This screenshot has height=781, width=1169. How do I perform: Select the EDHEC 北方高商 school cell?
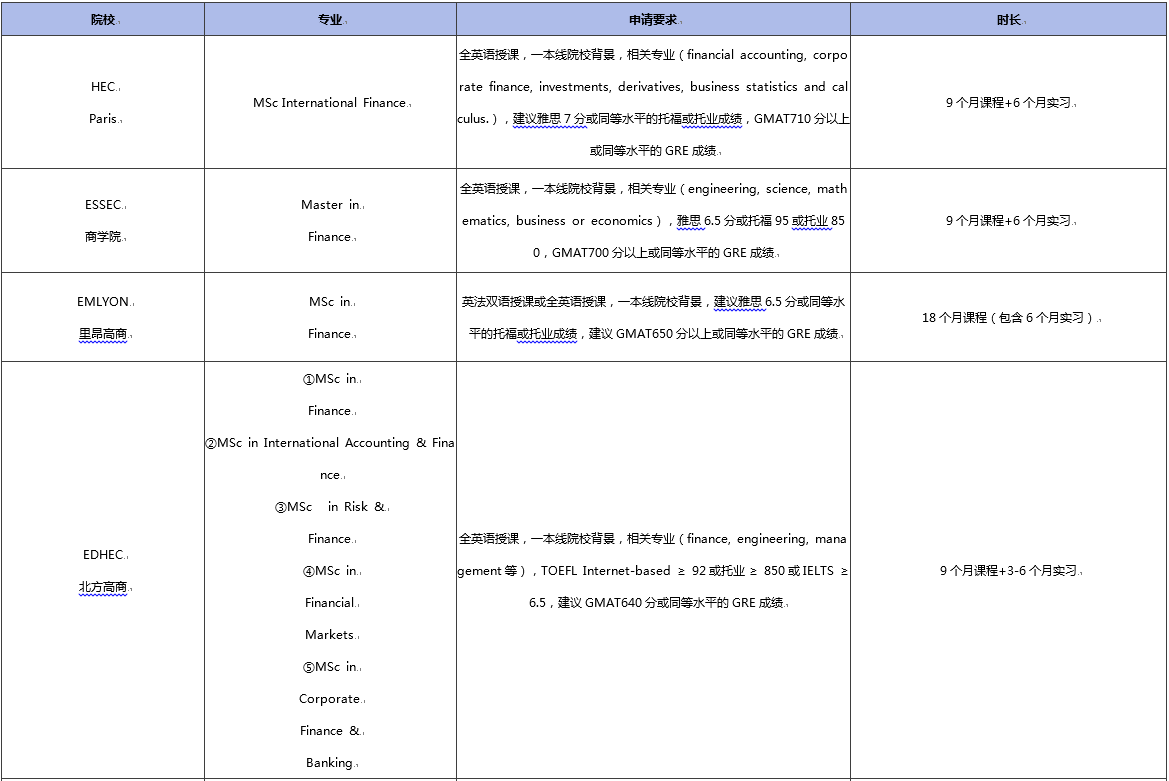[x=103, y=570]
